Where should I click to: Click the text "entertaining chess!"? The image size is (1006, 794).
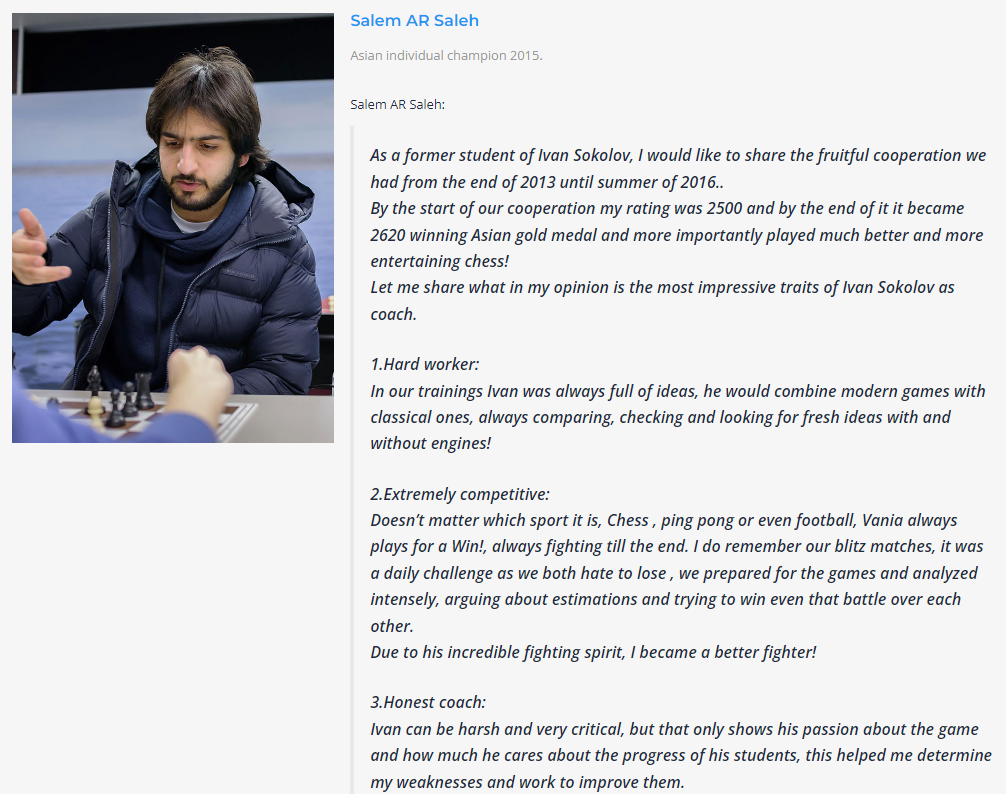(439, 261)
